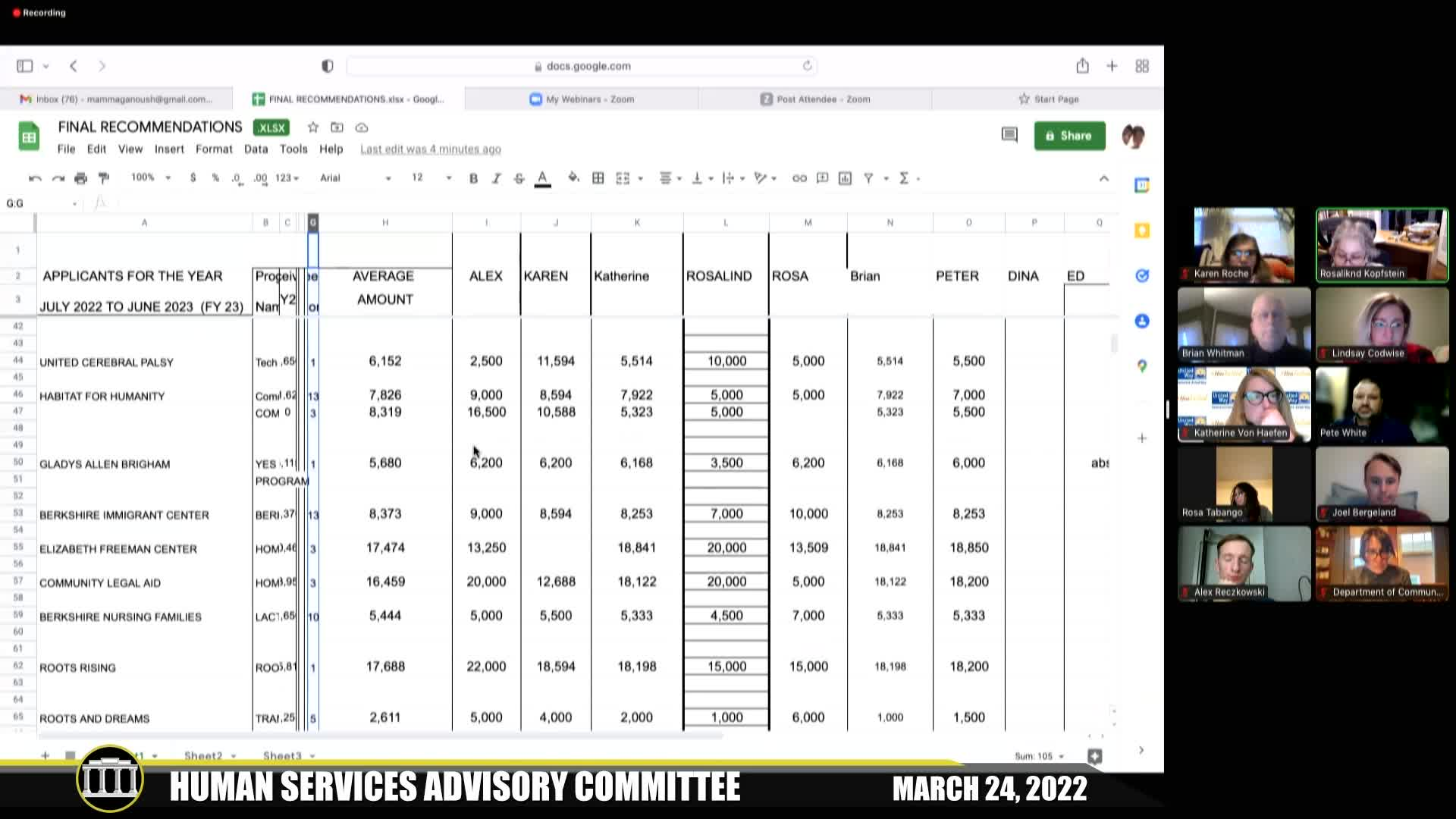Click the green Share button

click(1069, 136)
